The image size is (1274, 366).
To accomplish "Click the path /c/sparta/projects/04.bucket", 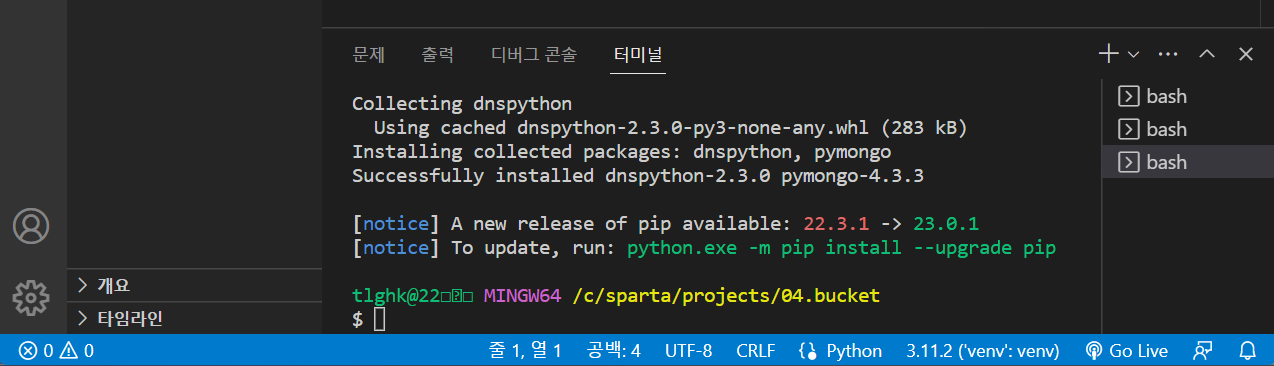I will point(726,297).
